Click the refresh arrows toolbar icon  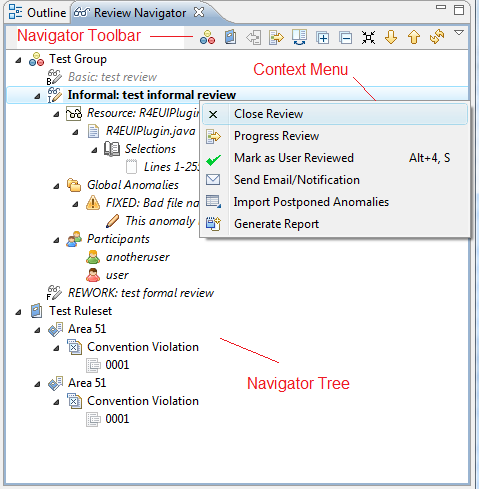point(437,37)
